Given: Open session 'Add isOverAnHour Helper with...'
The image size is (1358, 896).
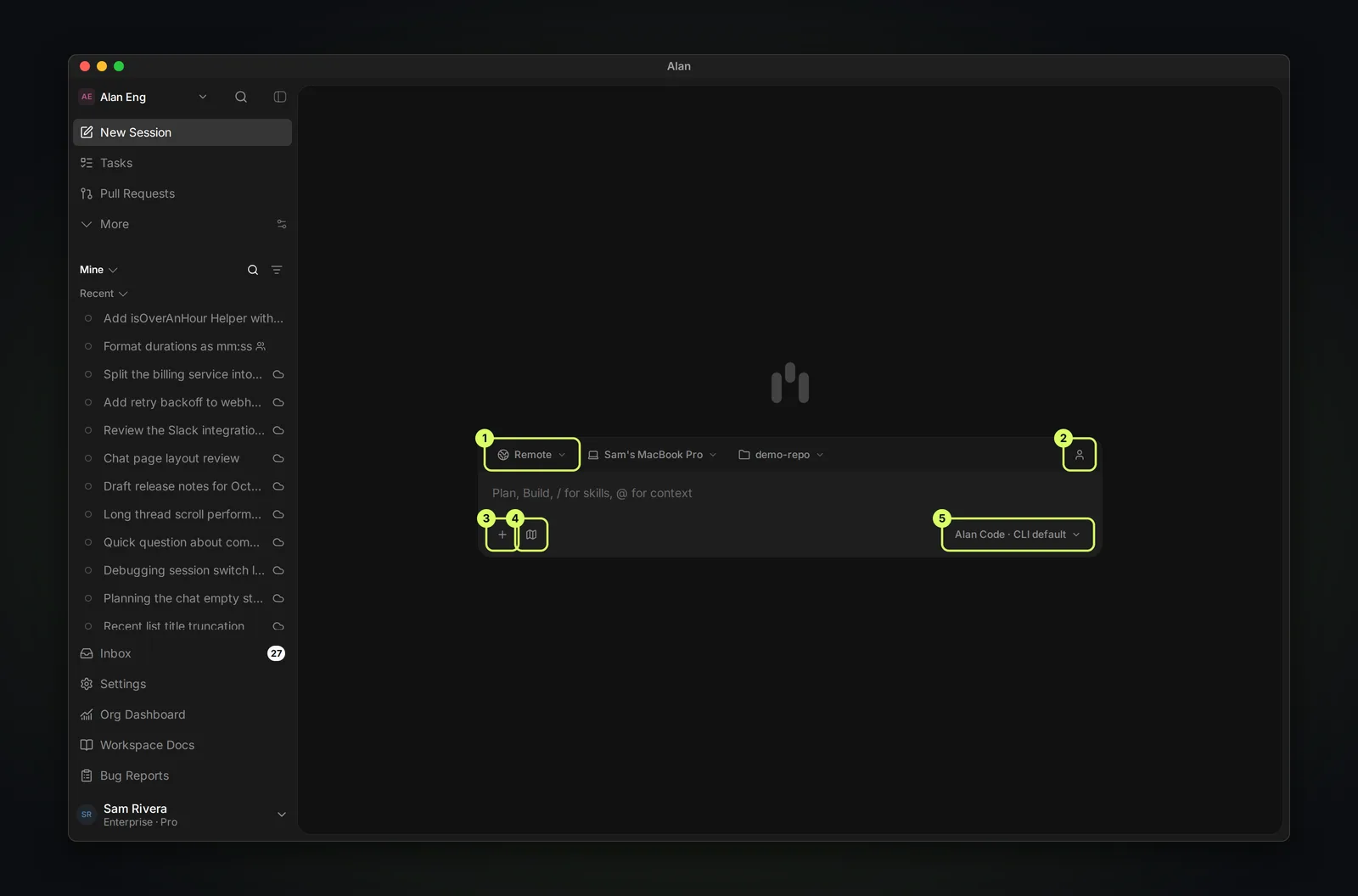Looking at the screenshot, I should tap(182, 318).
